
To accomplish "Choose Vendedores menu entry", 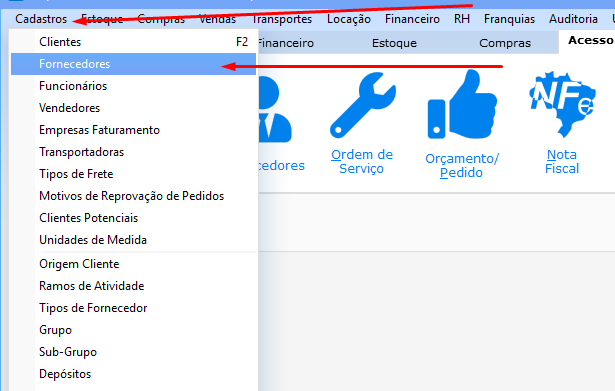I will coord(133,108).
